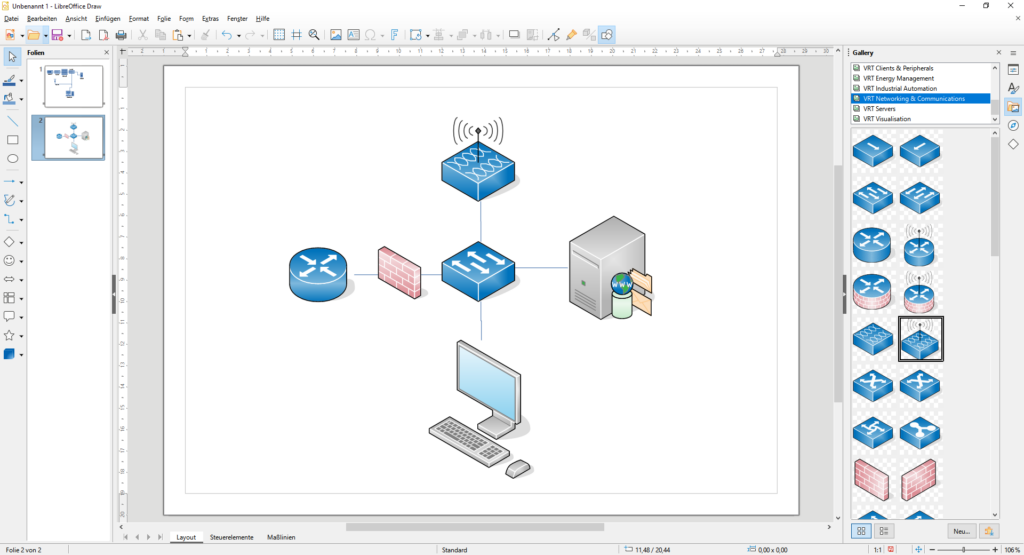This screenshot has height=555, width=1024.
Task: Expand the Stars and Banners dropdown
Action: point(21,337)
